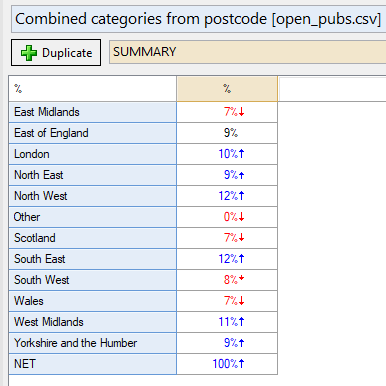Select the East Midlands row label
The image size is (386, 386).
click(x=93, y=112)
